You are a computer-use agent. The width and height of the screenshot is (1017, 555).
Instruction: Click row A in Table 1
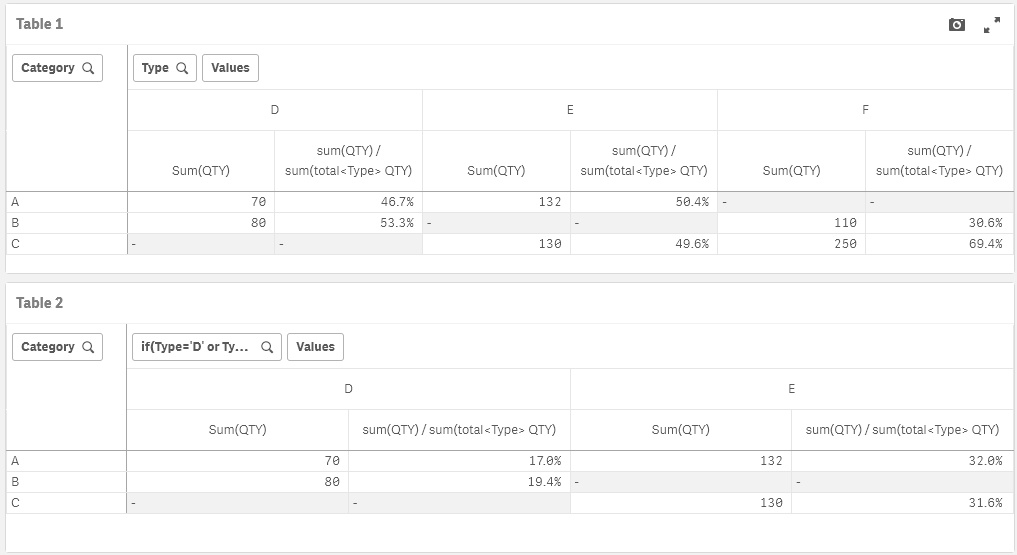pyautogui.click(x=15, y=202)
